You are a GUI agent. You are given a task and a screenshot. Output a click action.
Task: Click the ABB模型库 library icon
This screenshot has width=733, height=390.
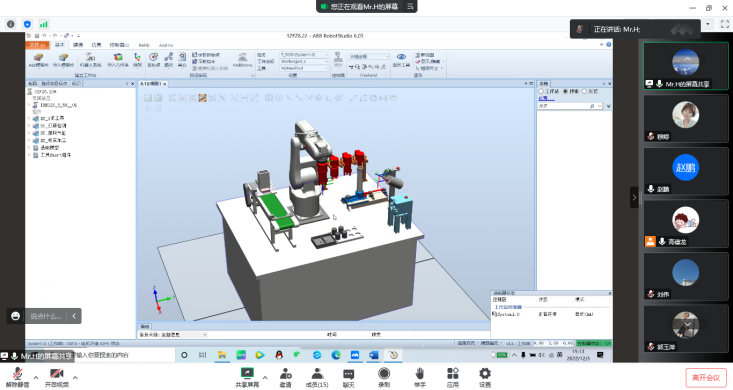coord(38,58)
